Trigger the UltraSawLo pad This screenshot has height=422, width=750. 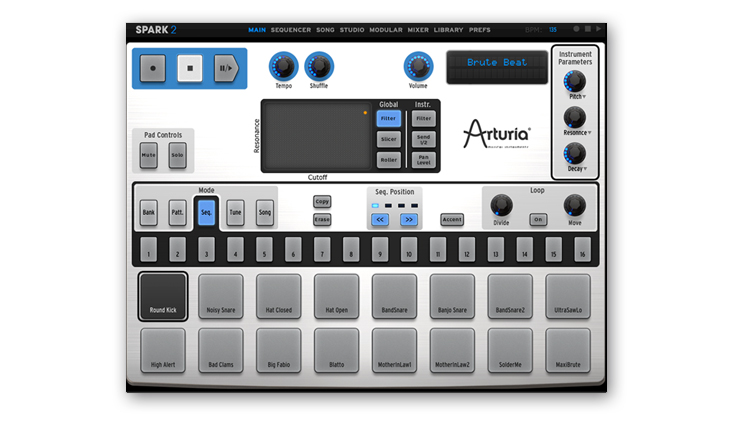(x=568, y=296)
